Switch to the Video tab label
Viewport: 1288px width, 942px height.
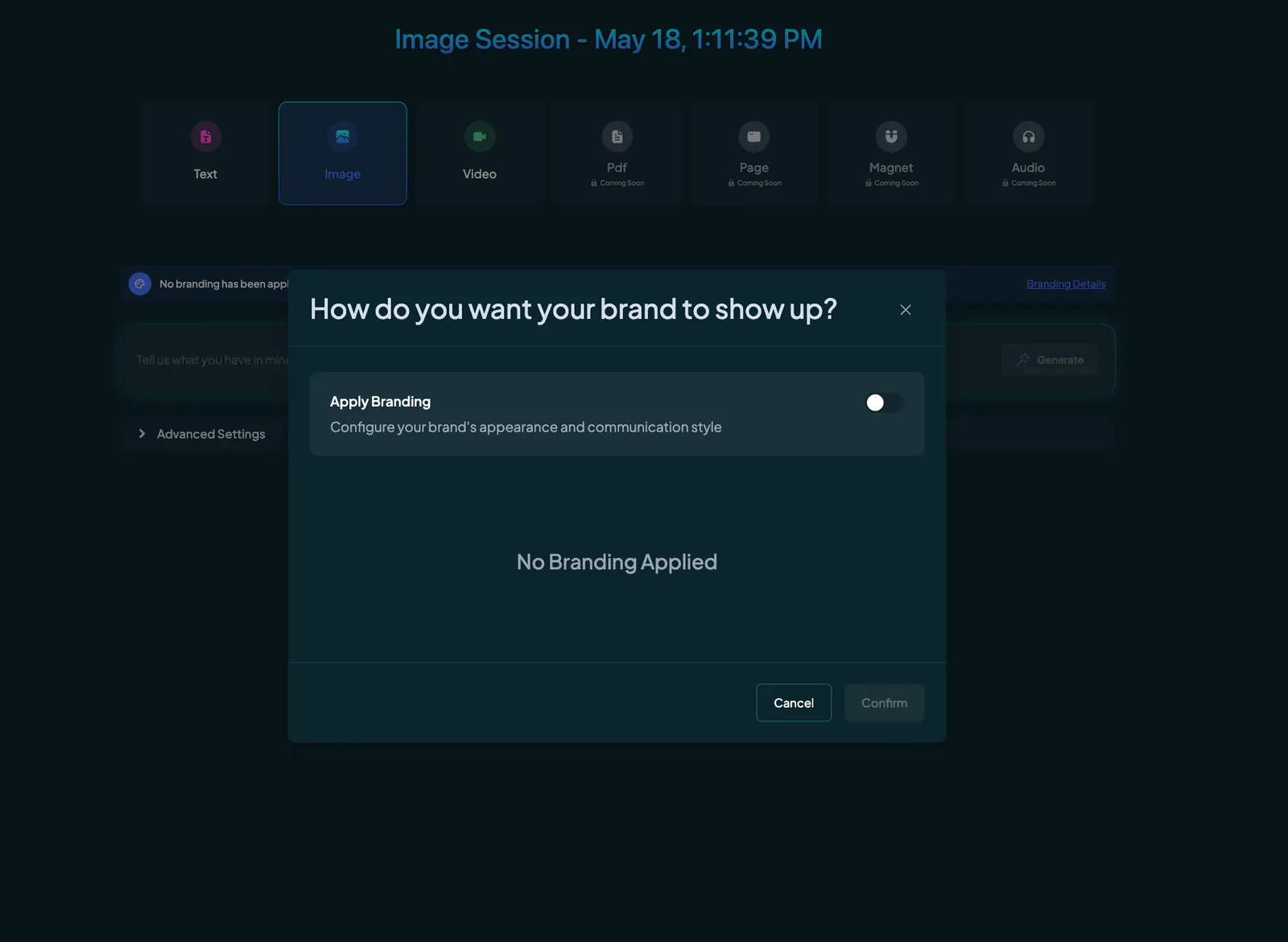[480, 174]
